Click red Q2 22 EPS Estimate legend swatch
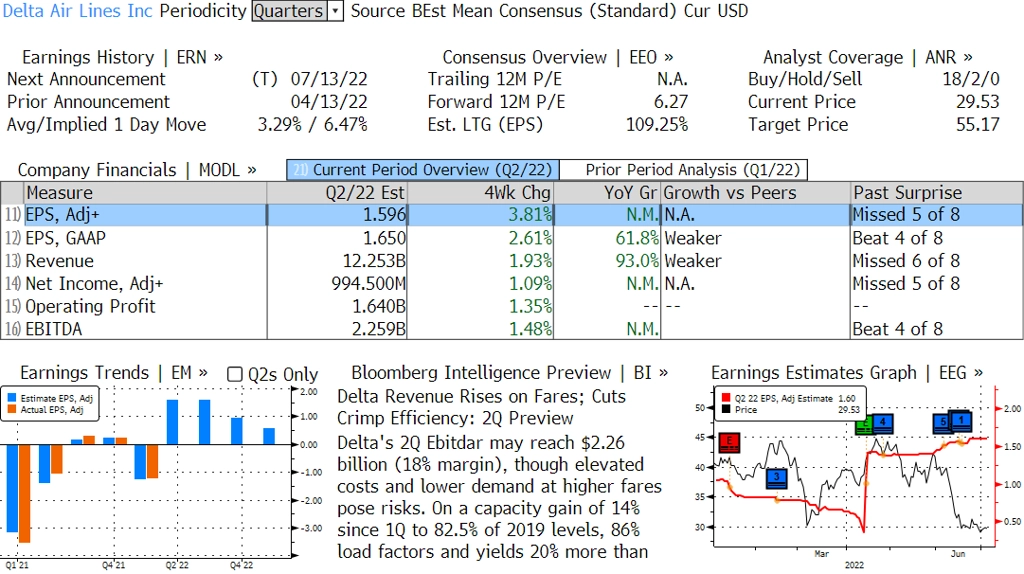1024x574 pixels. 726,398
